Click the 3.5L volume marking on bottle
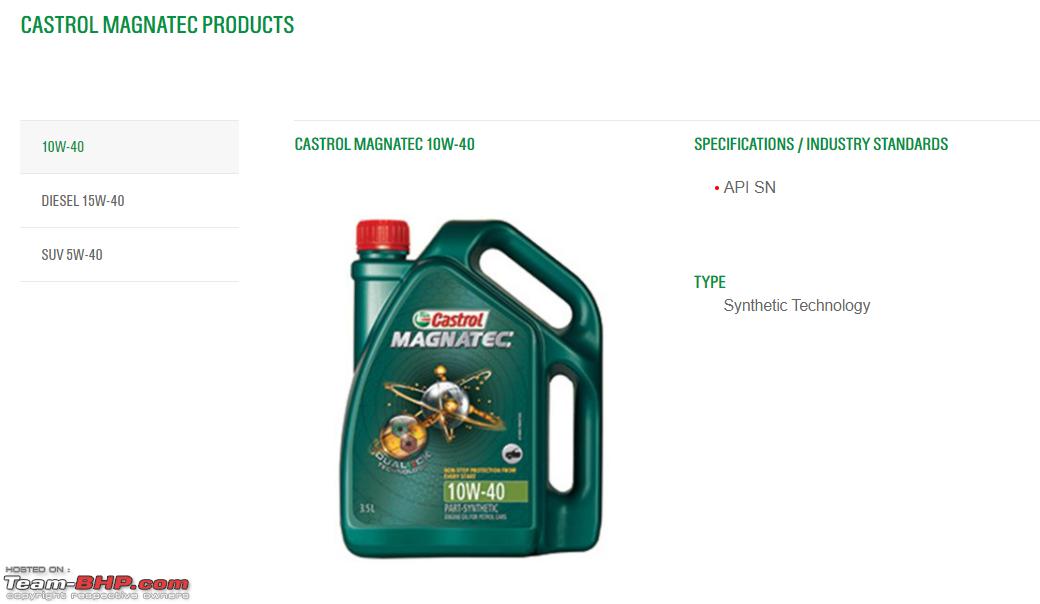The image size is (1040, 604). (x=367, y=509)
